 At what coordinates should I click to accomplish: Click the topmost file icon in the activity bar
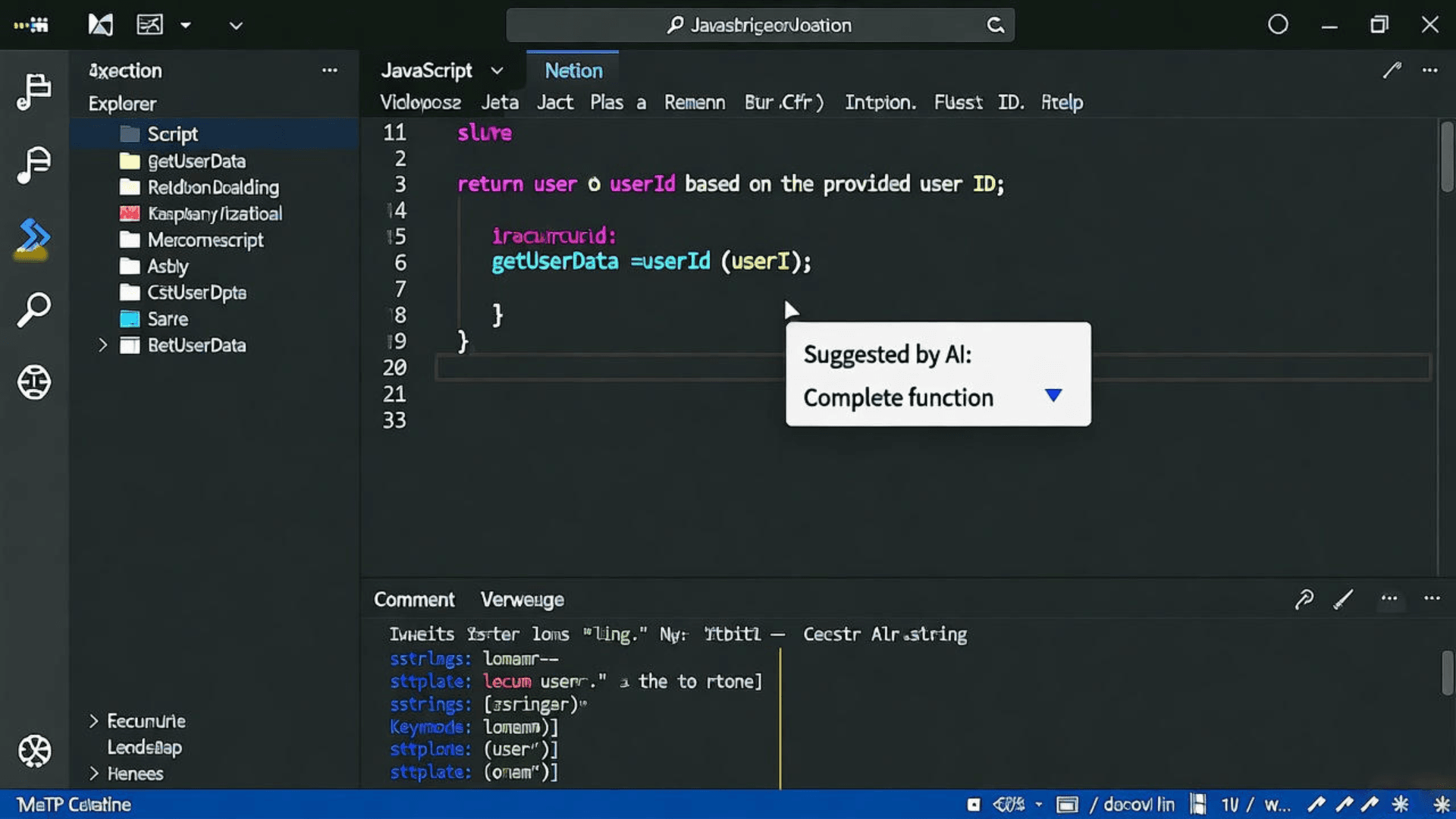(x=33, y=91)
